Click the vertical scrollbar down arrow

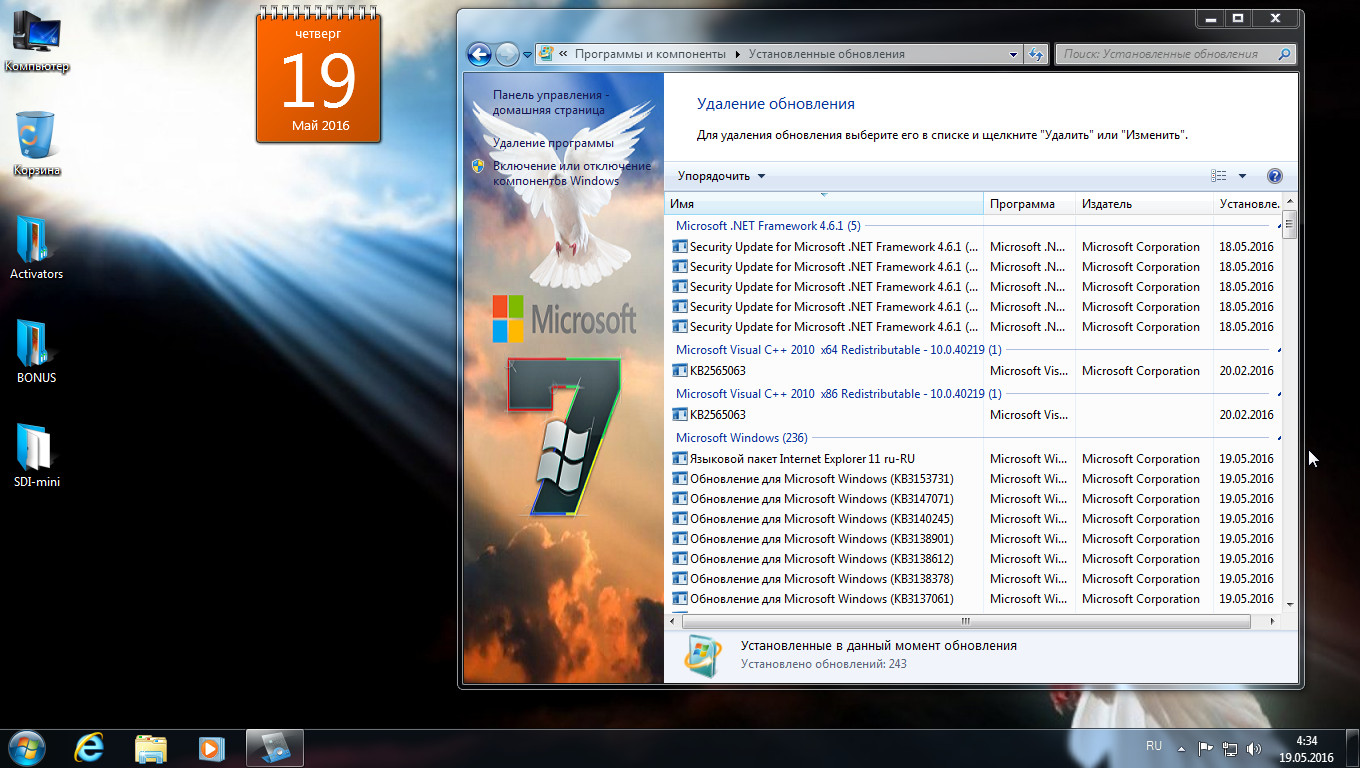[1290, 604]
